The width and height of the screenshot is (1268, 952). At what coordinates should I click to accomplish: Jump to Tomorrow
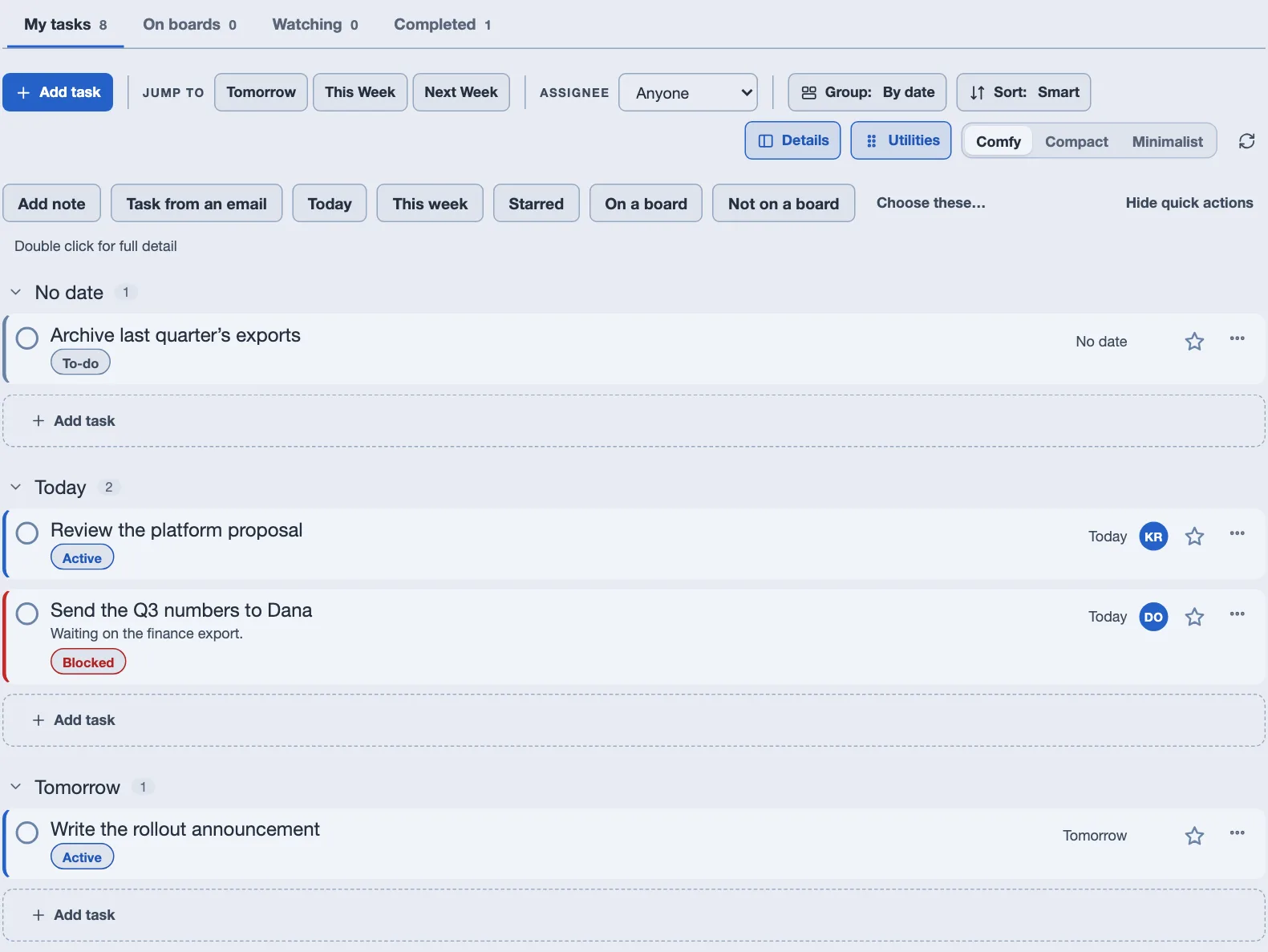click(261, 92)
